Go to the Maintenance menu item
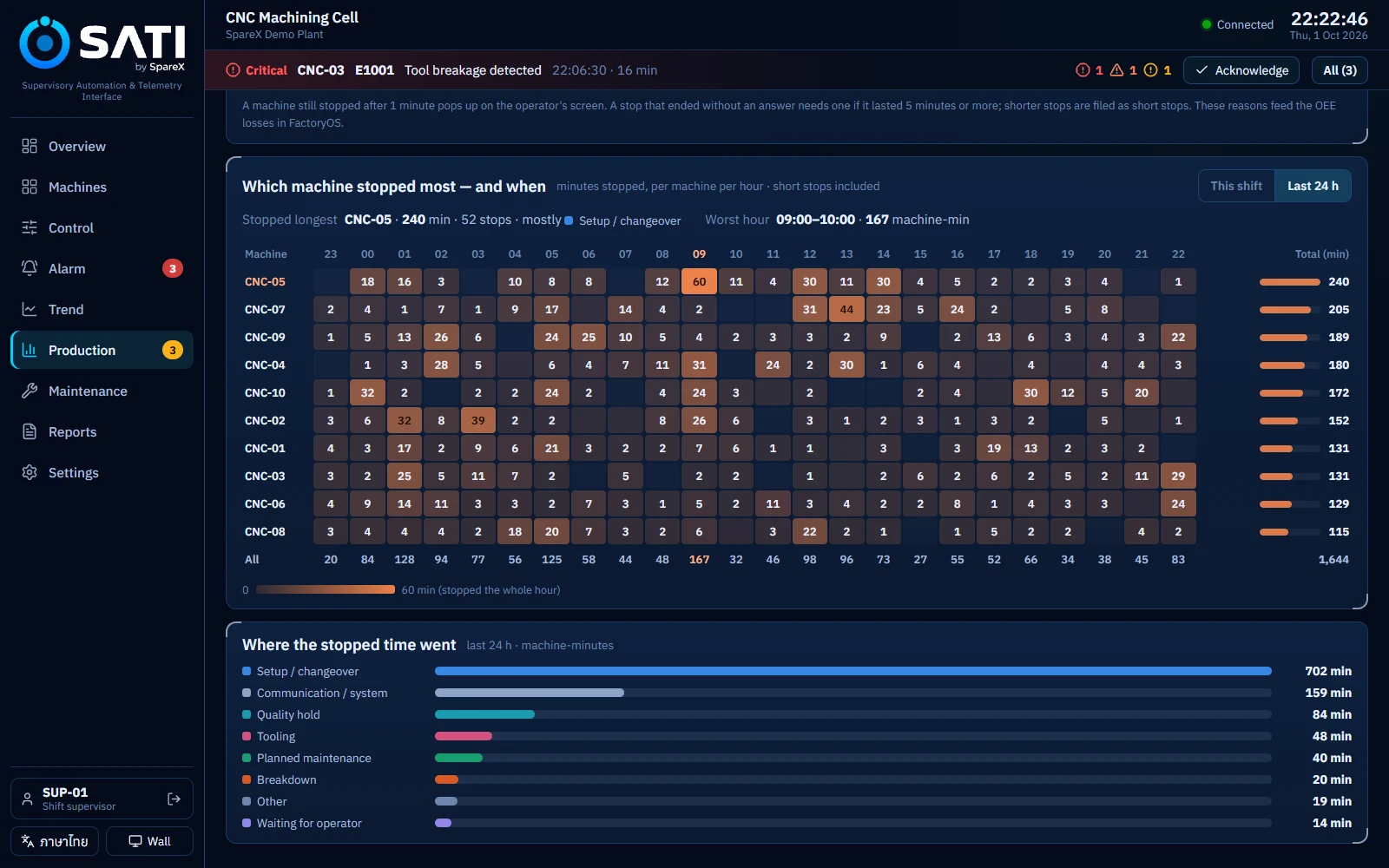Viewport: 1389px width, 868px height. click(102, 391)
